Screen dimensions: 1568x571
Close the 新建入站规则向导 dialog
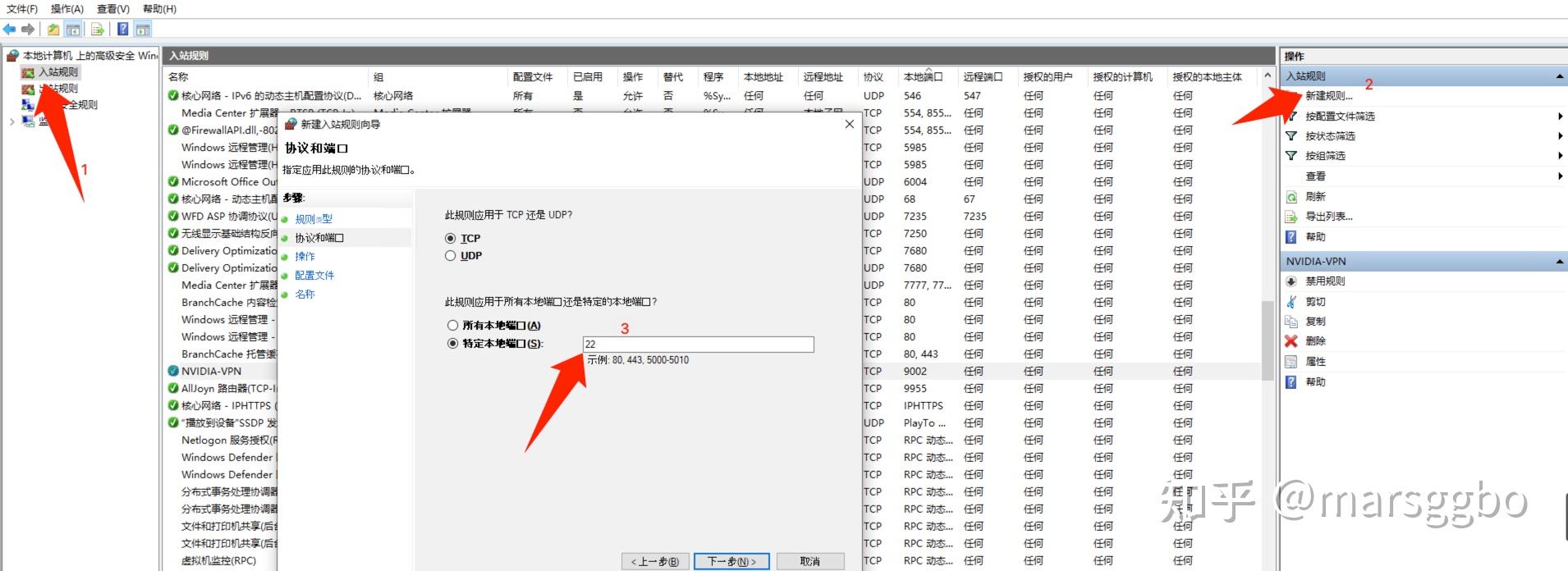click(850, 124)
